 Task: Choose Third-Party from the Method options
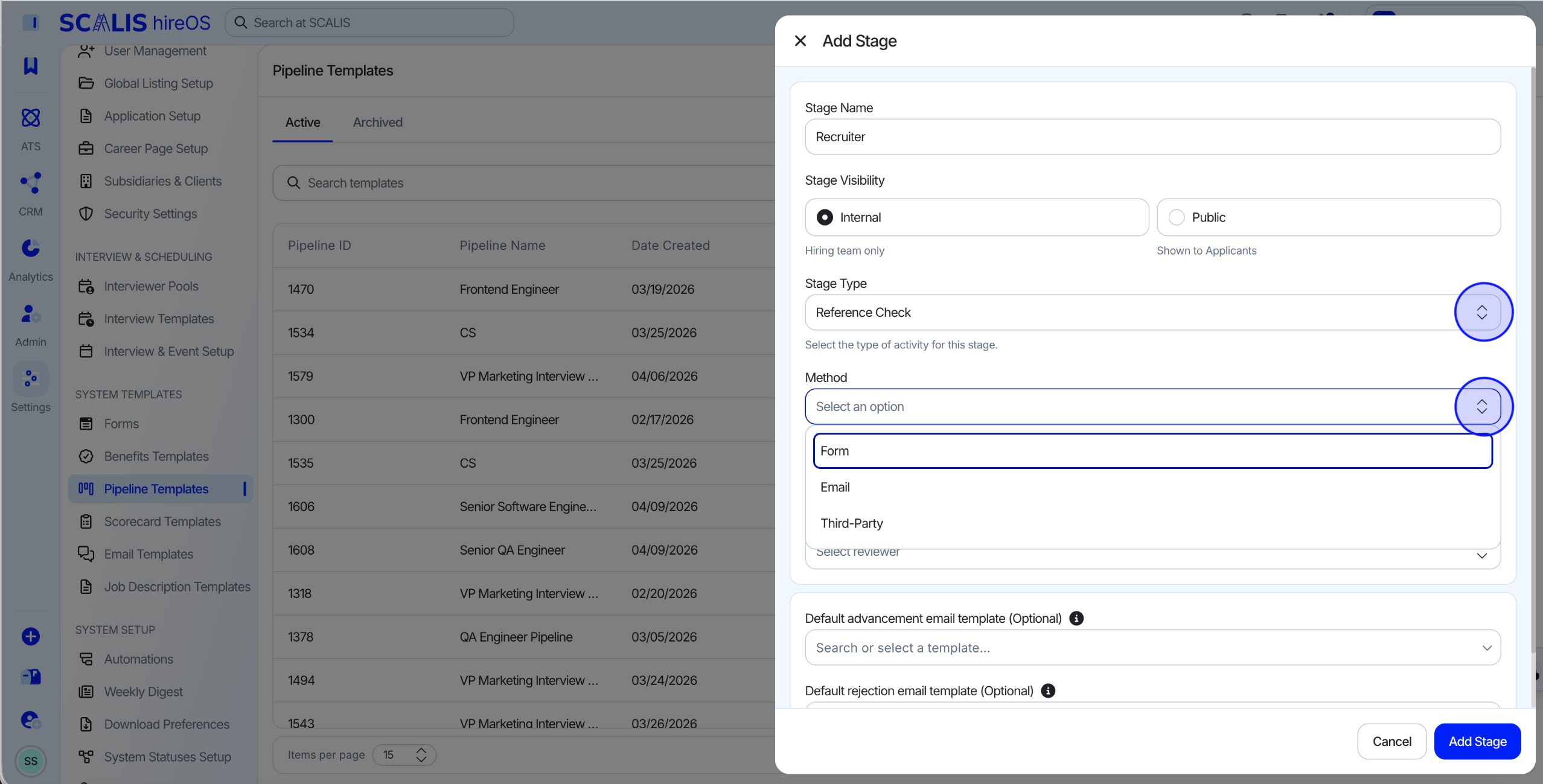click(x=1152, y=523)
